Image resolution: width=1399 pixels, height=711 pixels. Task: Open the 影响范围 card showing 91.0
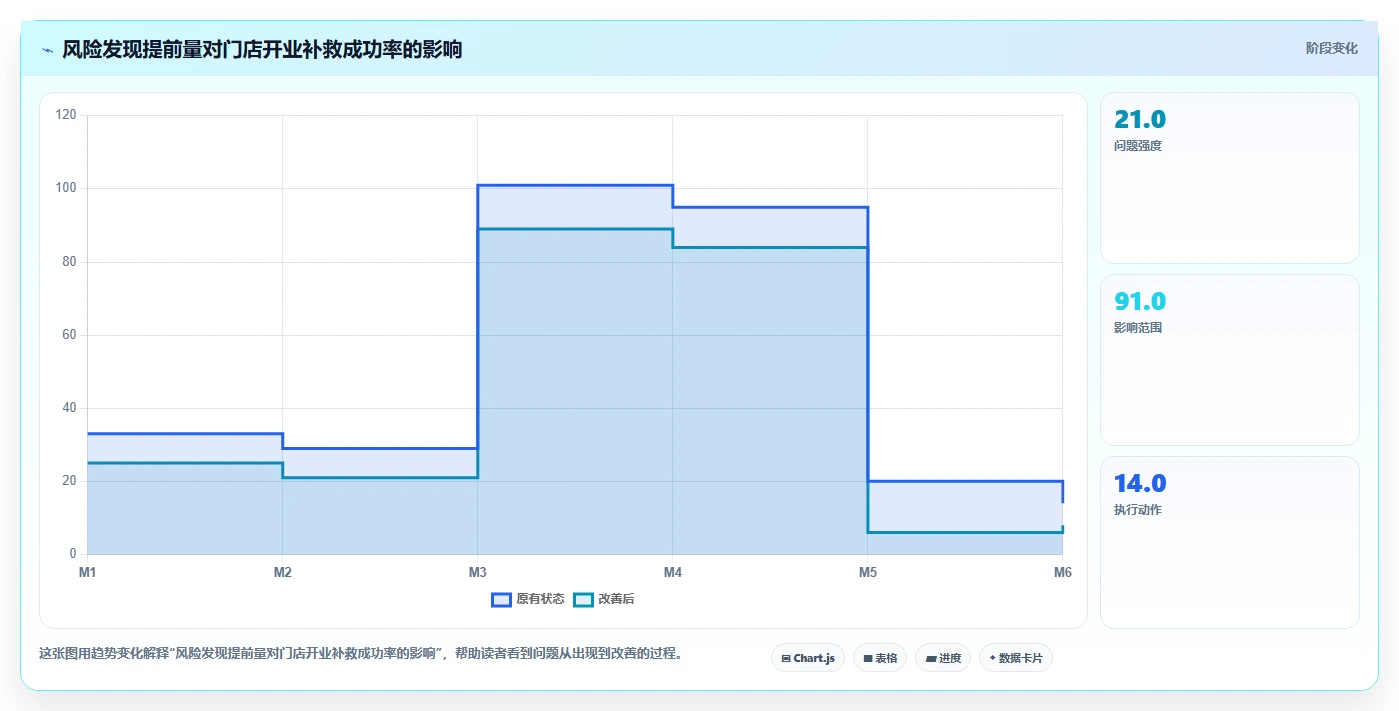tap(1230, 360)
